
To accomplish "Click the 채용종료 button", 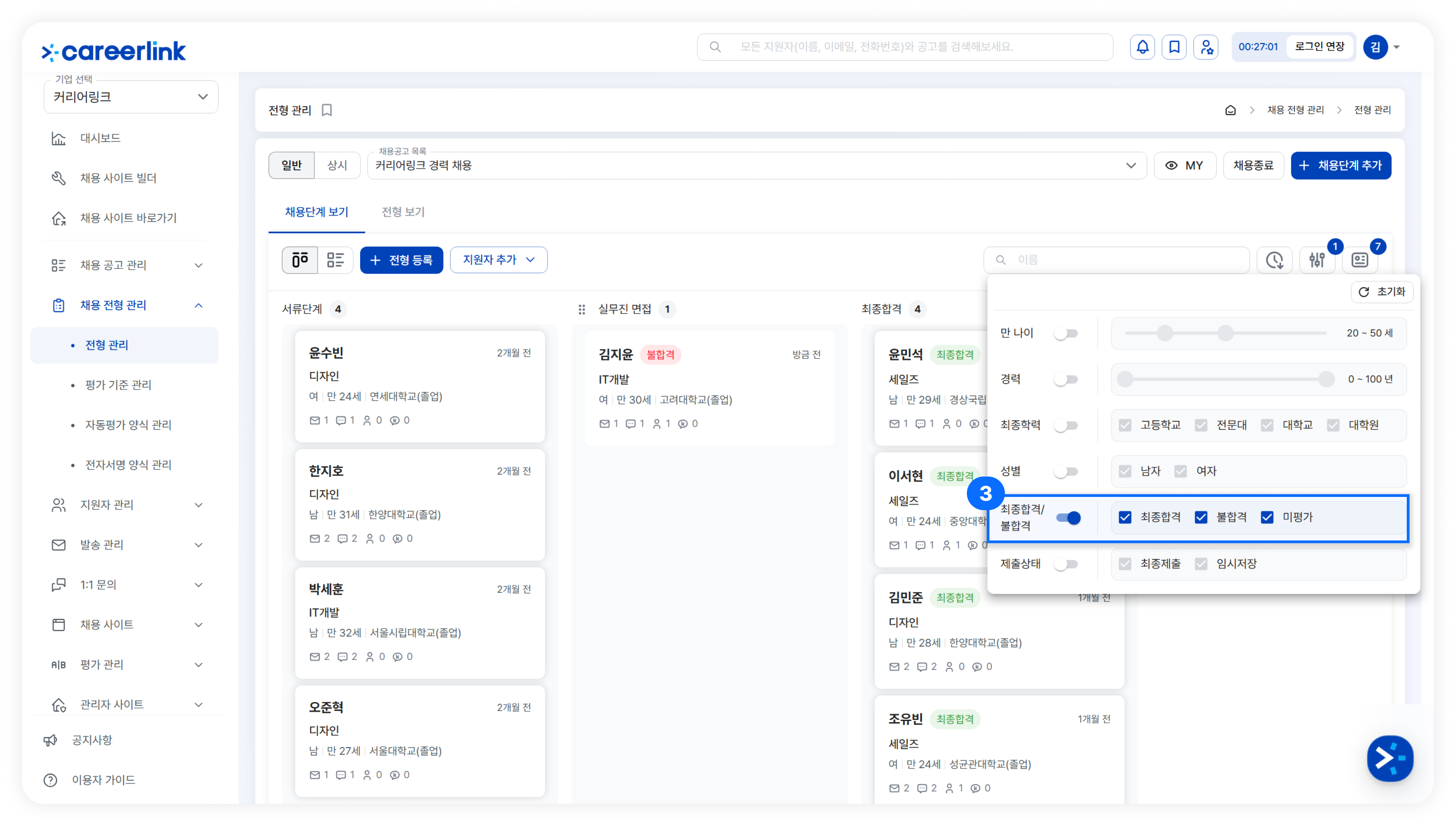I will 1254,165.
